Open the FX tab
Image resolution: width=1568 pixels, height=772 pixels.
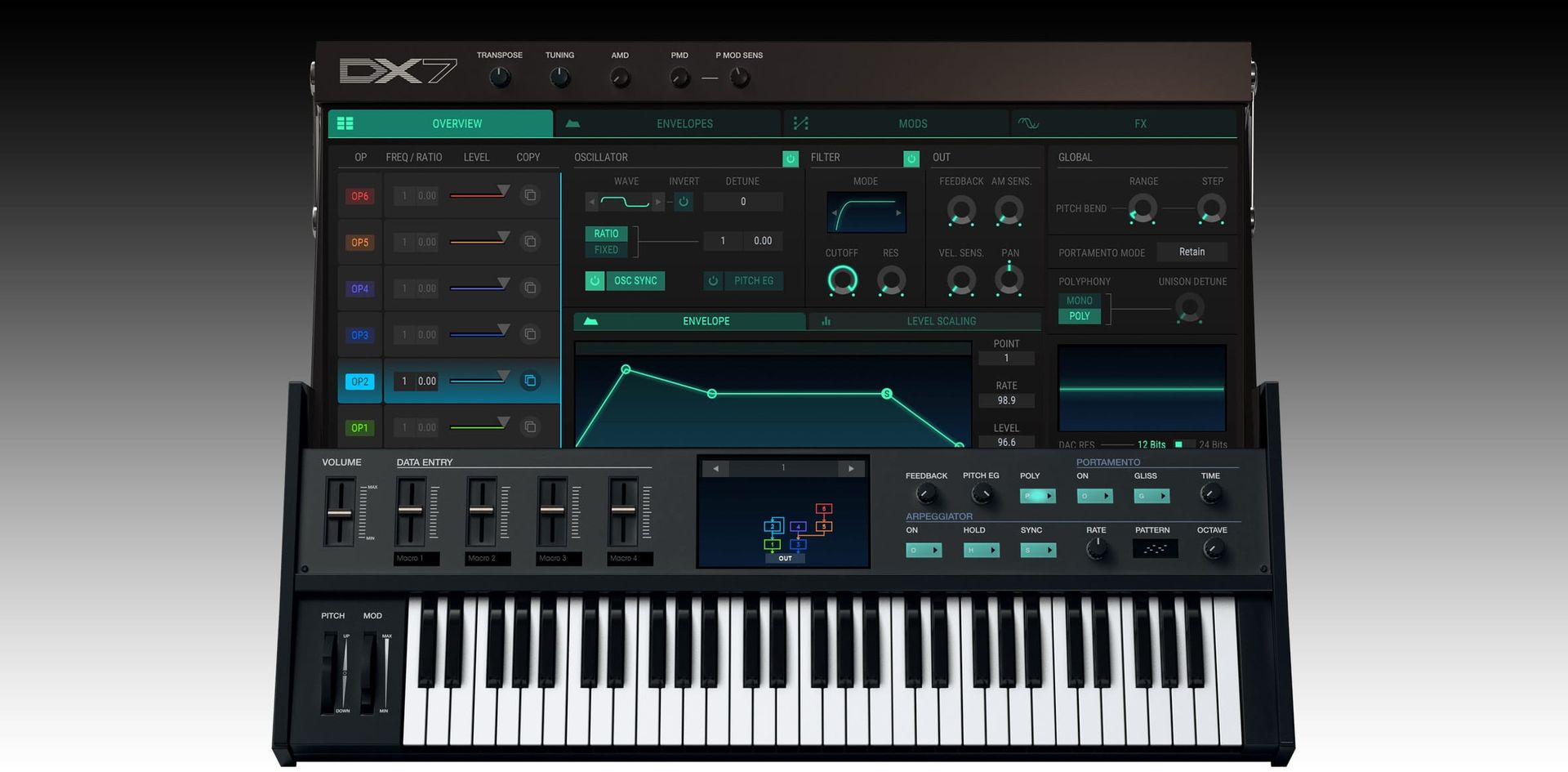1125,123
